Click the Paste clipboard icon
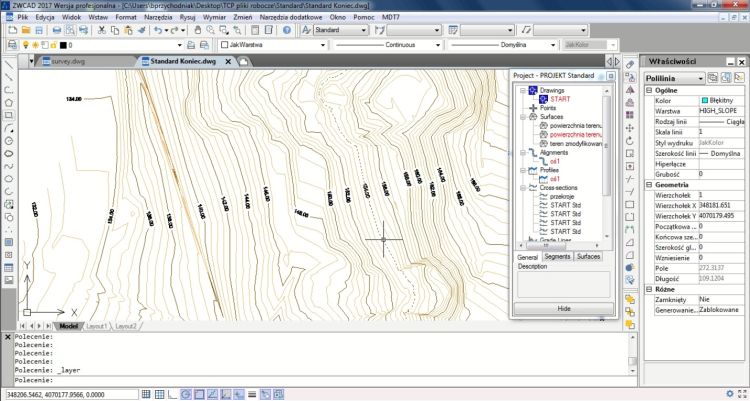 [x=128, y=30]
